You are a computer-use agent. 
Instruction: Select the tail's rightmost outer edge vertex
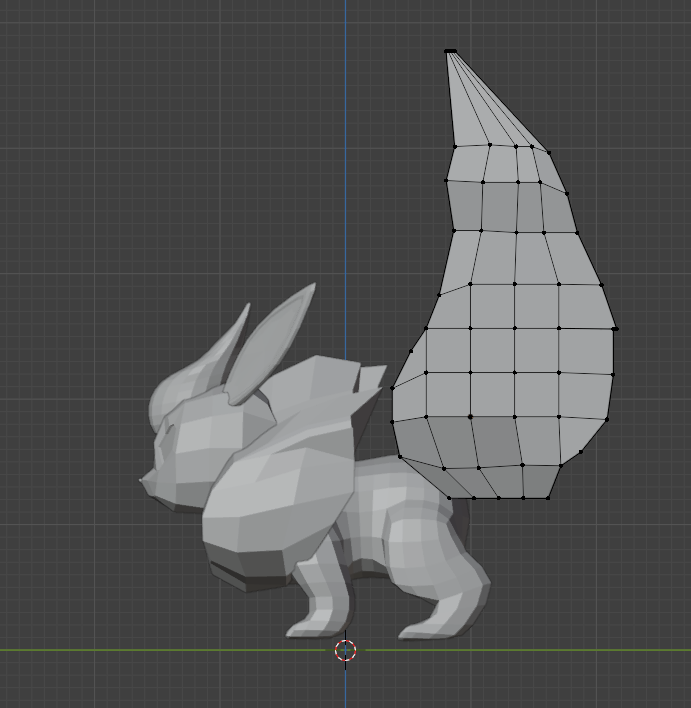point(616,329)
